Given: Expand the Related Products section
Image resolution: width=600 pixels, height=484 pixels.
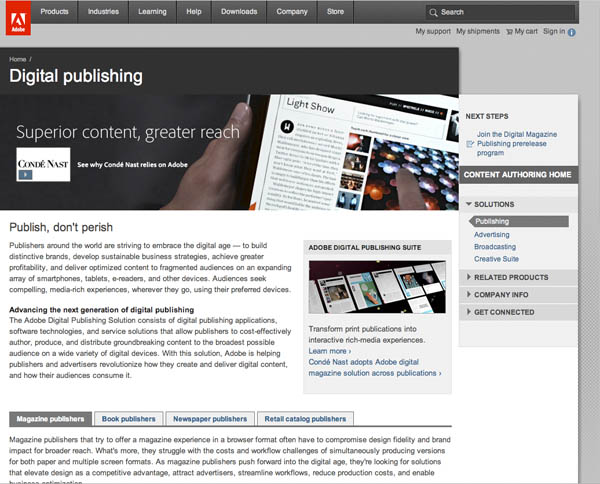Looking at the screenshot, I should coord(471,277).
